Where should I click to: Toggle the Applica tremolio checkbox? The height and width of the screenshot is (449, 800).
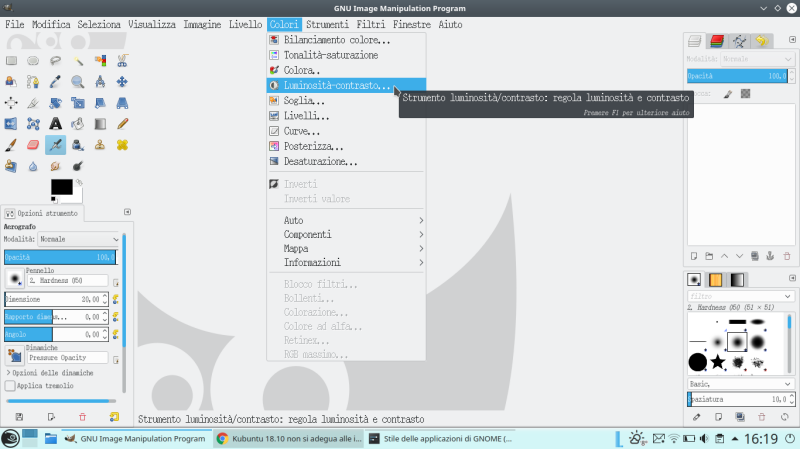pyautogui.click(x=10, y=386)
